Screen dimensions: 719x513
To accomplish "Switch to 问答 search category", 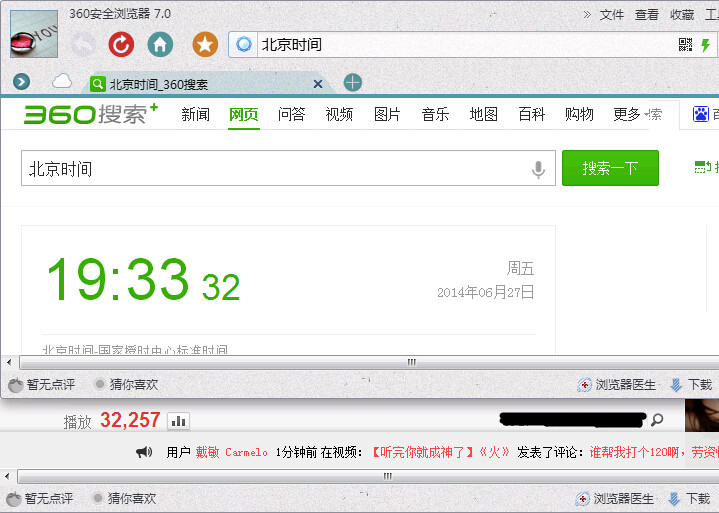I will [x=291, y=114].
